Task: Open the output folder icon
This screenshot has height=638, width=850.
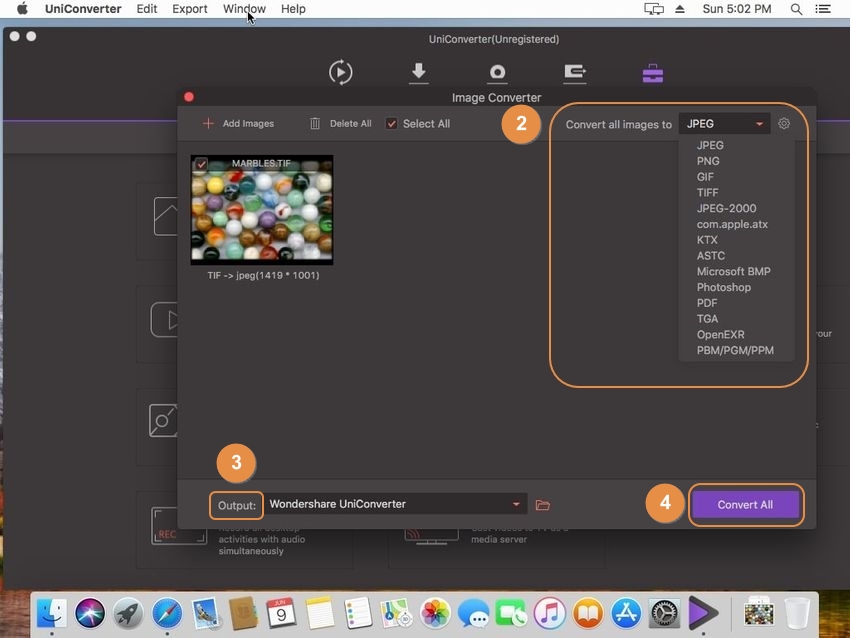Action: [x=543, y=505]
